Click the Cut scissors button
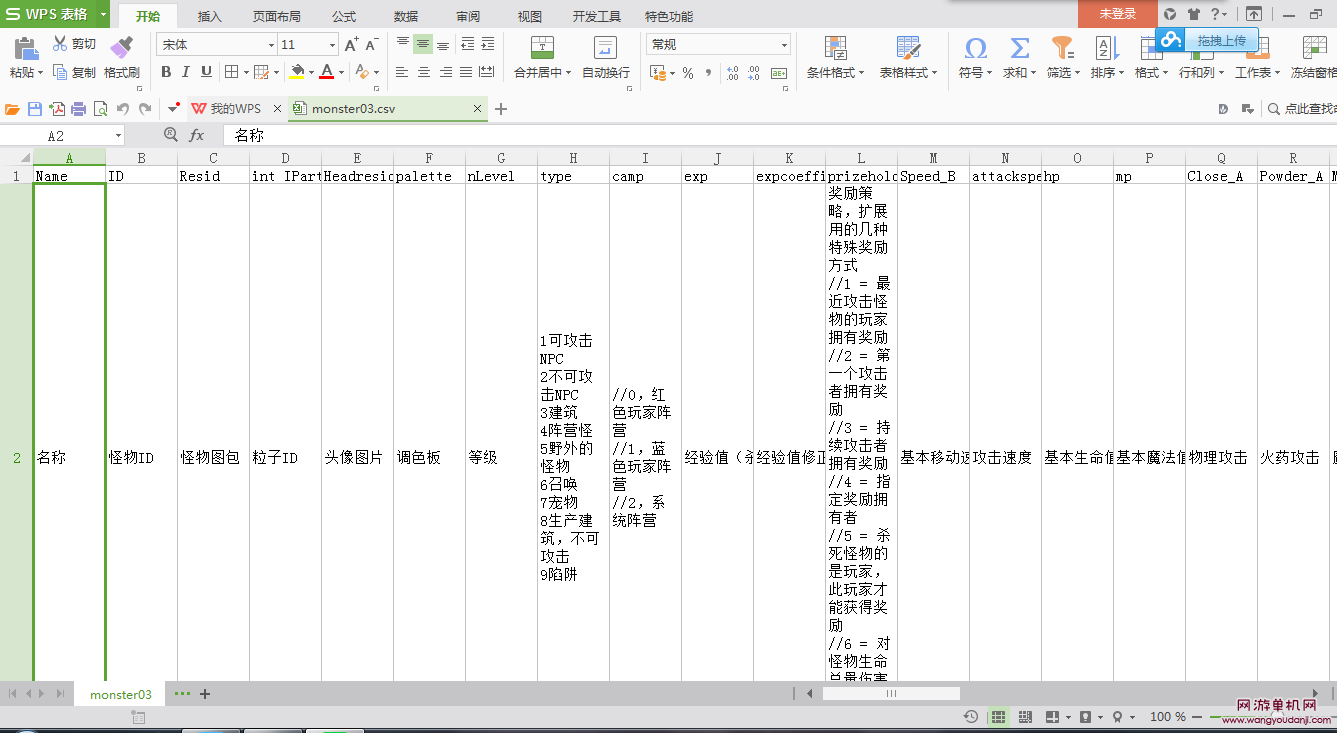Screen dimensions: 1337x733 pyautogui.click(x=74, y=44)
